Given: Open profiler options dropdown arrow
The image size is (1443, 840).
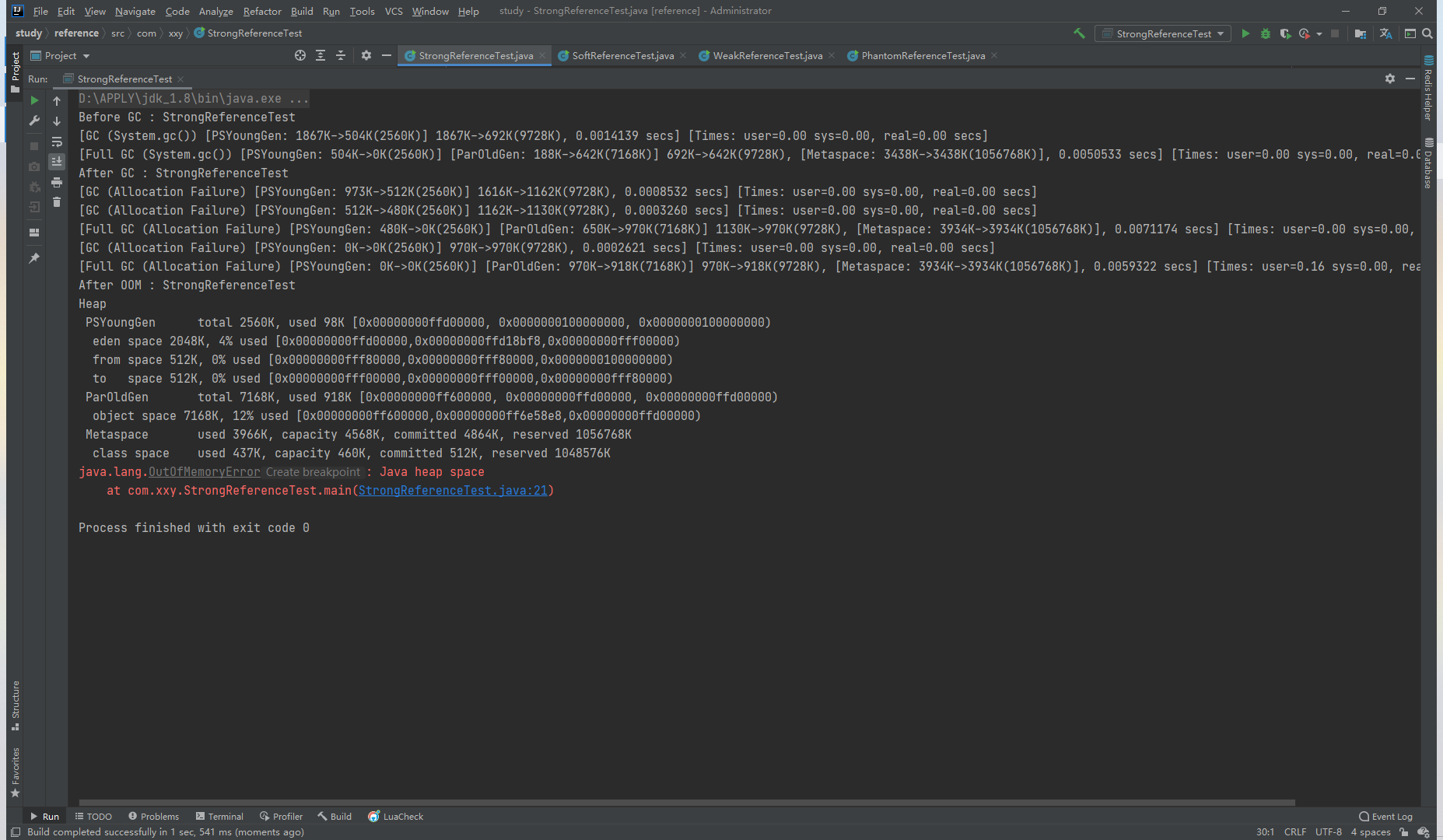Looking at the screenshot, I should click(1319, 34).
